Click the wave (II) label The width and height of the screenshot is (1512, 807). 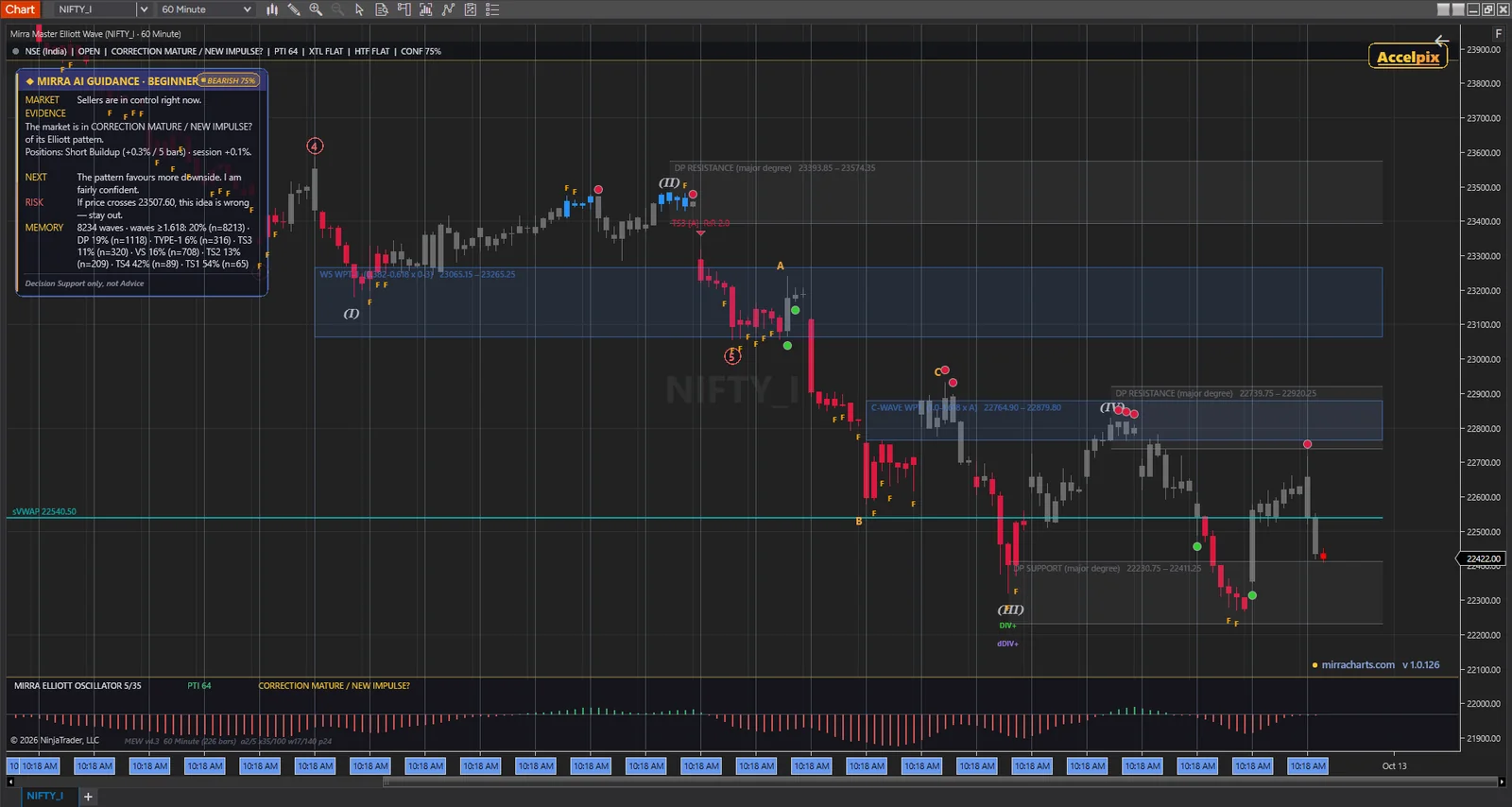tap(669, 182)
